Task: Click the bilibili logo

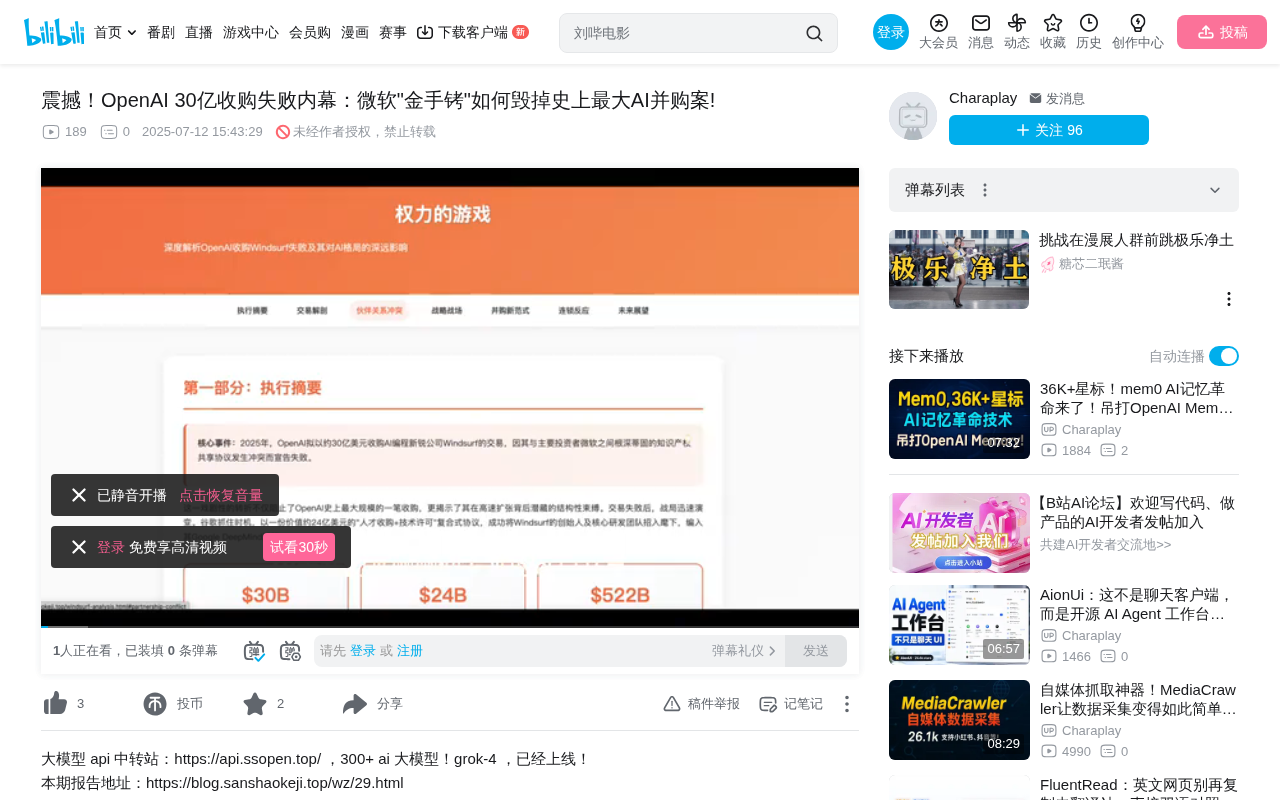Action: pyautogui.click(x=54, y=32)
